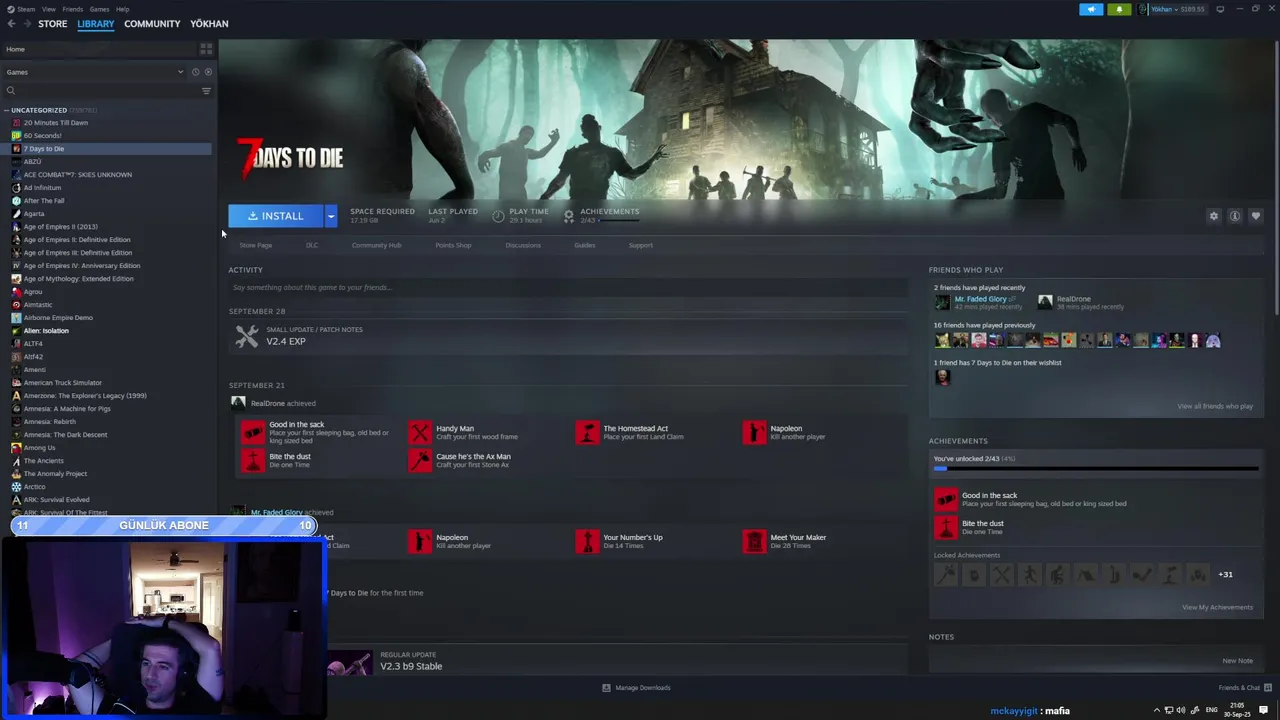1280x720 pixels.
Task: Click View all friends who play
Action: coord(1215,406)
